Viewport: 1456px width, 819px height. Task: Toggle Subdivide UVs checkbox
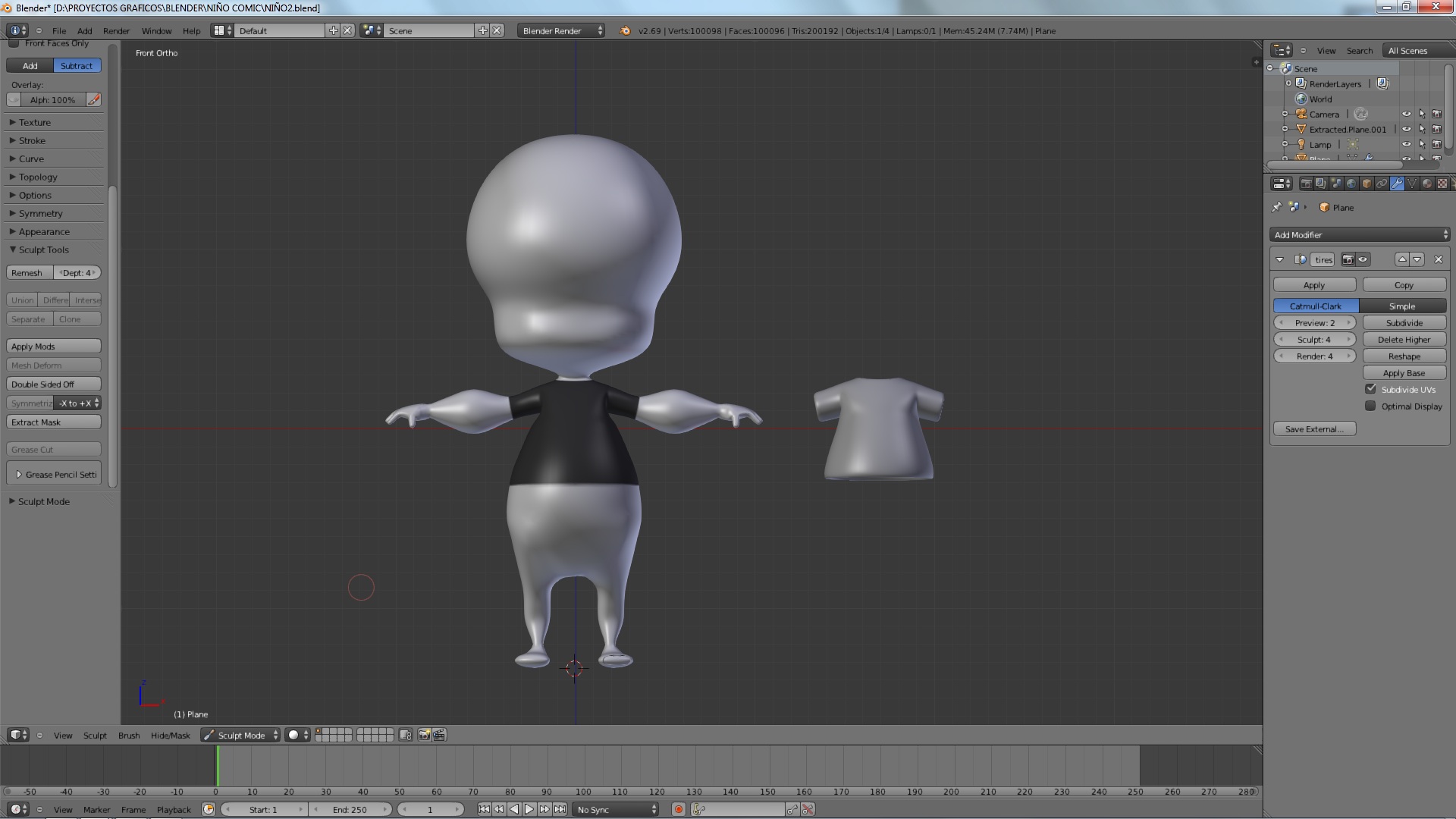(x=1370, y=389)
